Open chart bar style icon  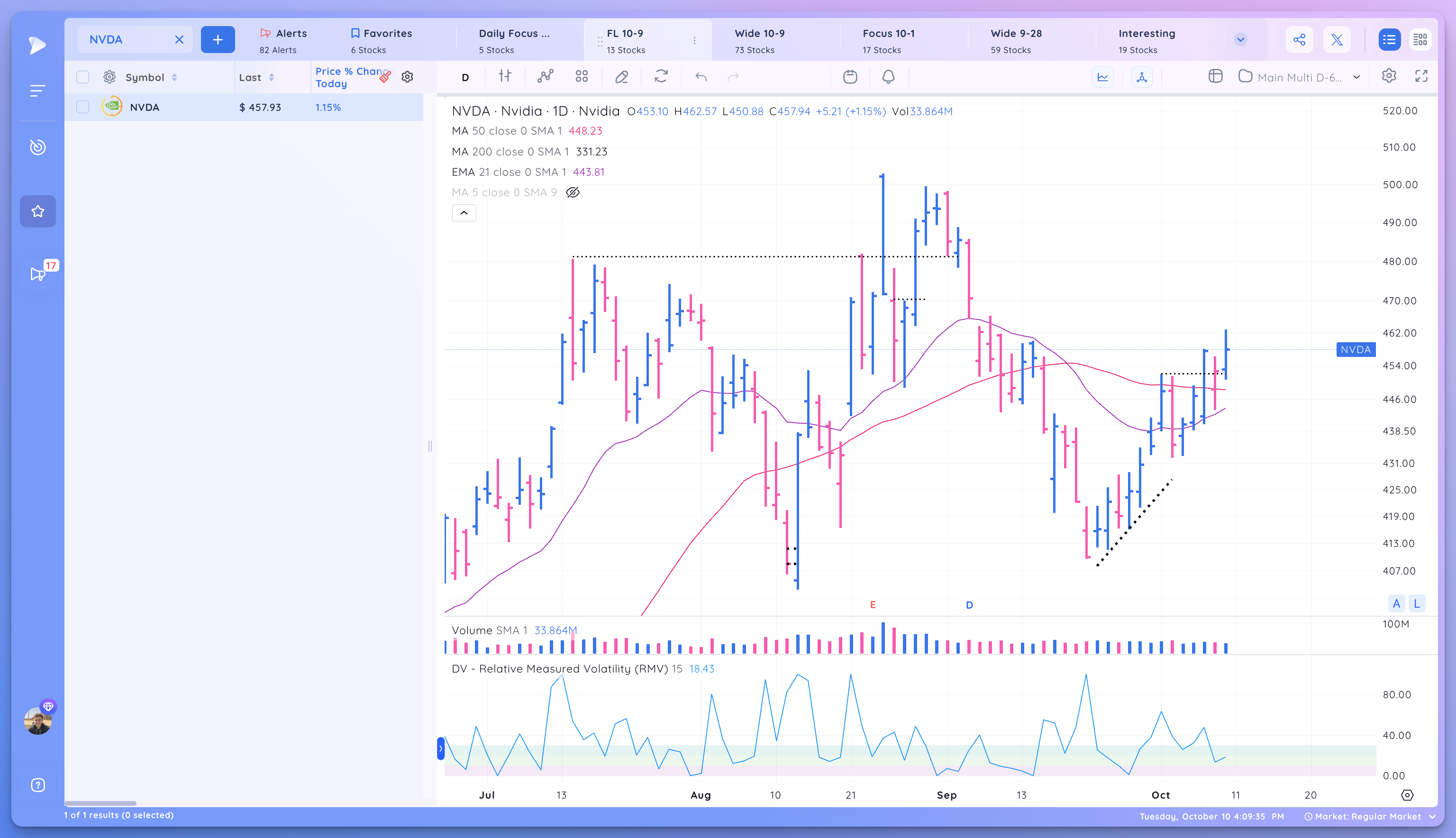[505, 76]
